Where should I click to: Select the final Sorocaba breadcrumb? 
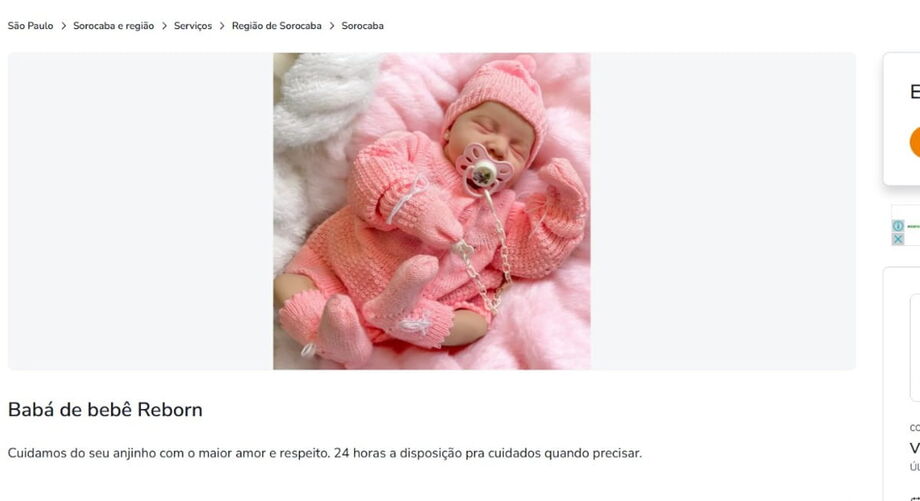(363, 26)
